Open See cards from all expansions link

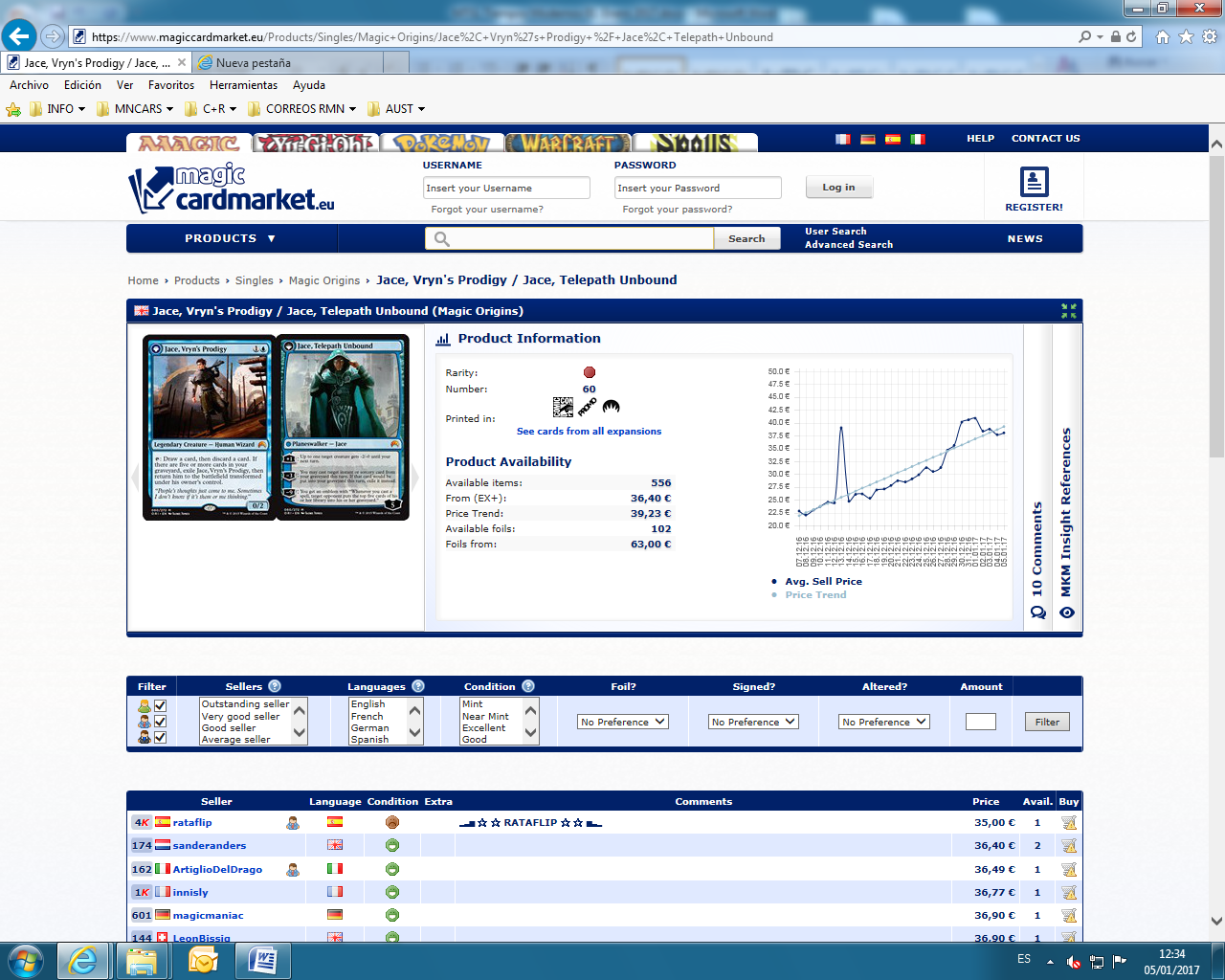[x=589, y=432]
